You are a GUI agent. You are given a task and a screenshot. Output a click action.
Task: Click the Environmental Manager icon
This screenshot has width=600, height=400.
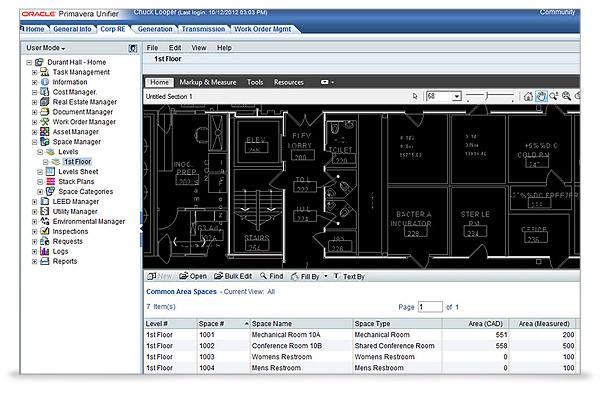(x=45, y=221)
